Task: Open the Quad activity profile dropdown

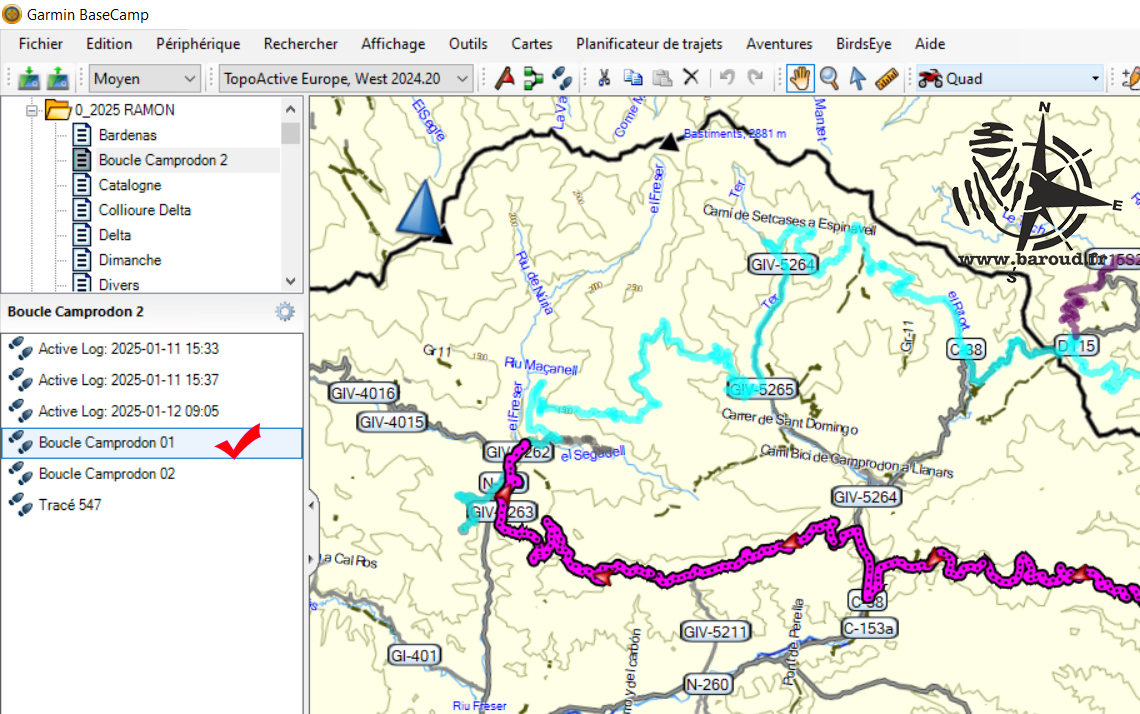Action: pos(1009,79)
